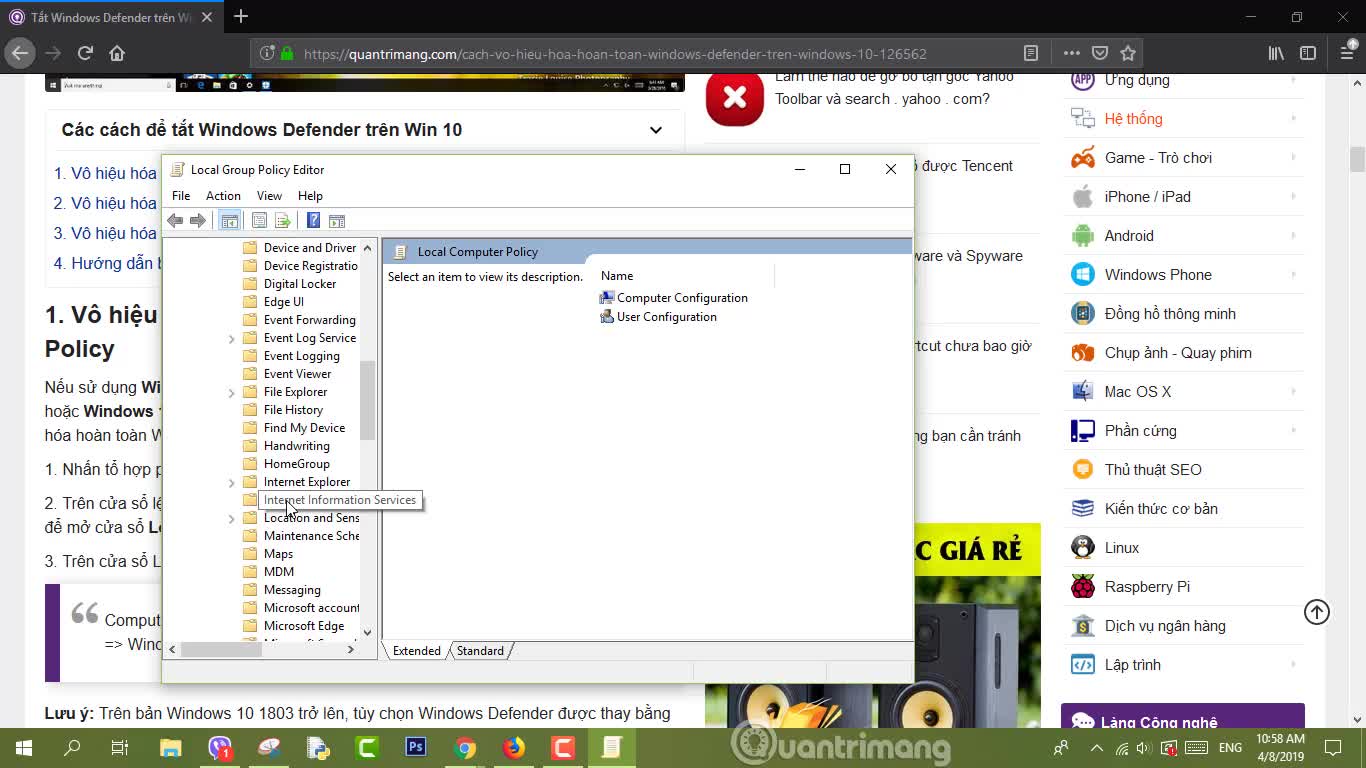1366x768 pixels.
Task: Open Google Chrome from the taskbar
Action: click(465, 747)
